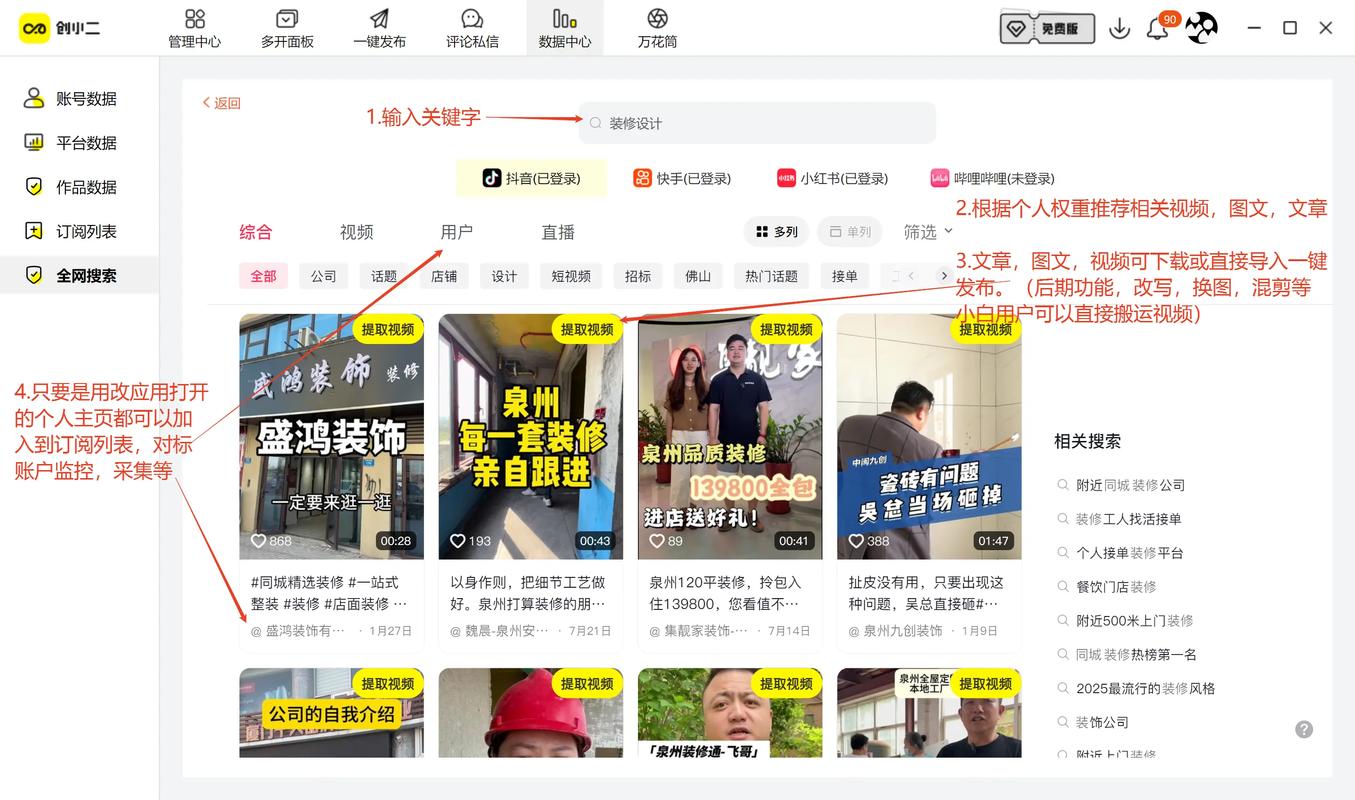The width and height of the screenshot is (1355, 800).
Task: Open notifications bell with 90 badge
Action: tap(1158, 28)
